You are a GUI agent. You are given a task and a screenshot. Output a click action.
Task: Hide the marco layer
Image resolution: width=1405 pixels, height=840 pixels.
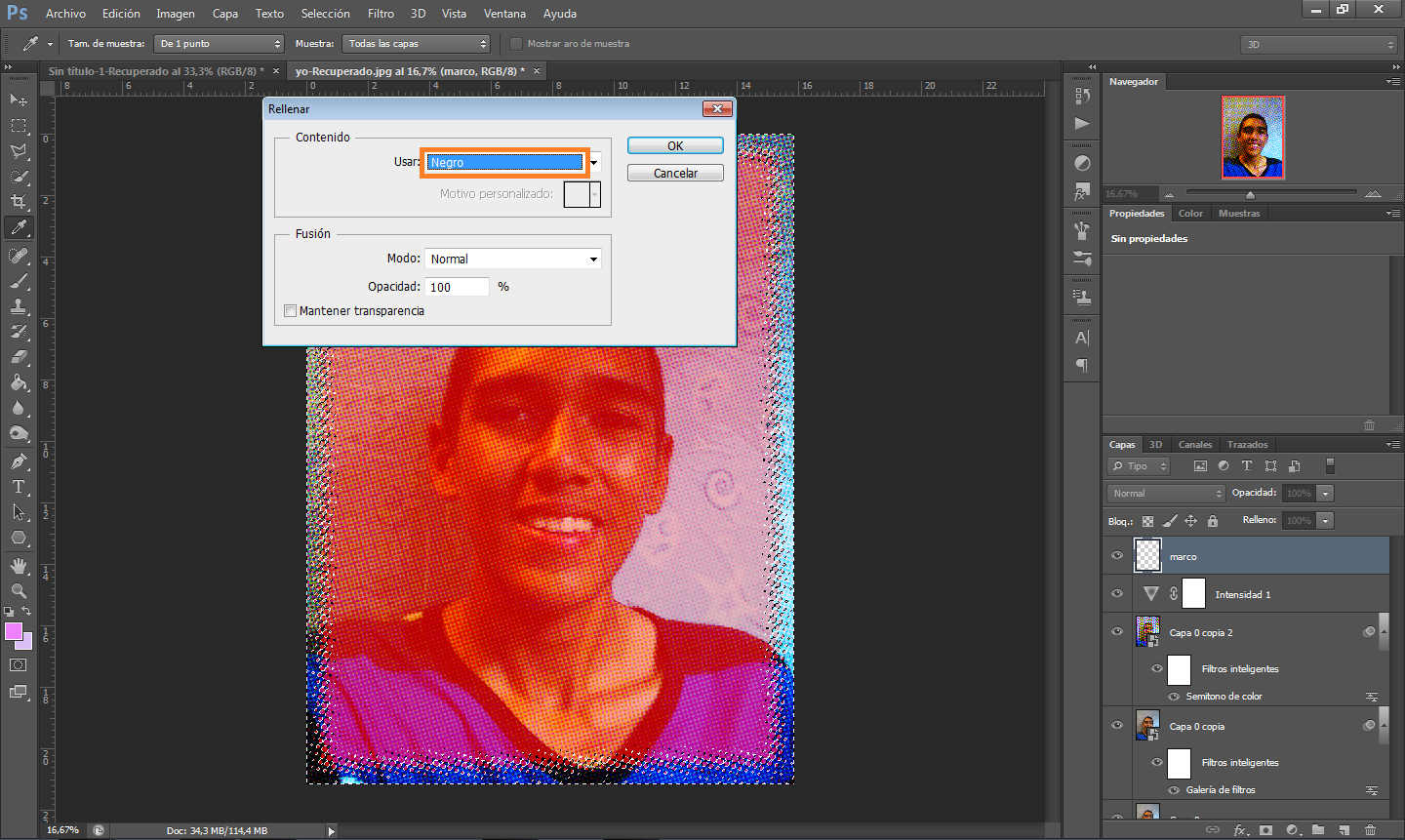[x=1117, y=556]
